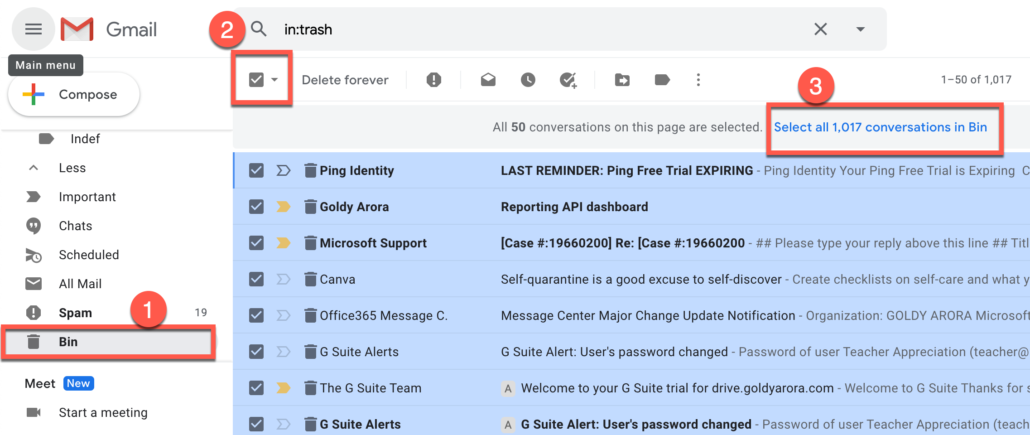Uncheck the Canva email checkbox

(256, 279)
